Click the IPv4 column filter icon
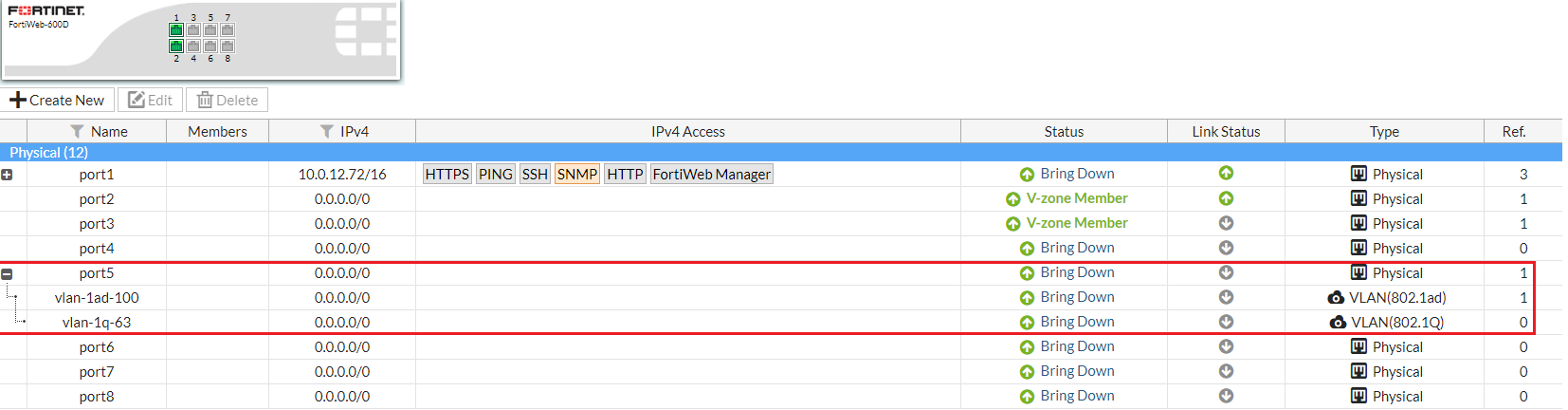This screenshot has width=1568, height=410. click(x=326, y=132)
